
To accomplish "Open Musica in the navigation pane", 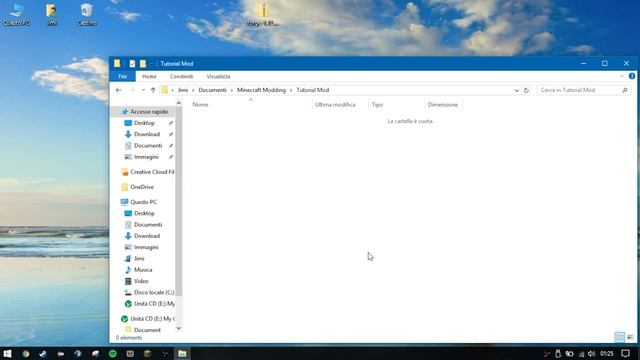I will (138, 270).
